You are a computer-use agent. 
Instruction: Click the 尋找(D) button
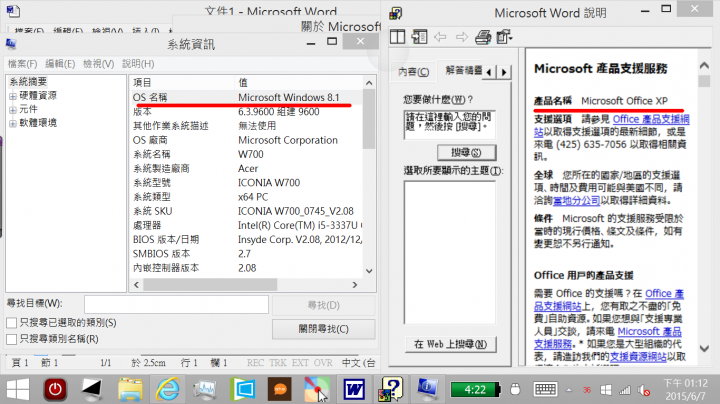pyautogui.click(x=324, y=305)
